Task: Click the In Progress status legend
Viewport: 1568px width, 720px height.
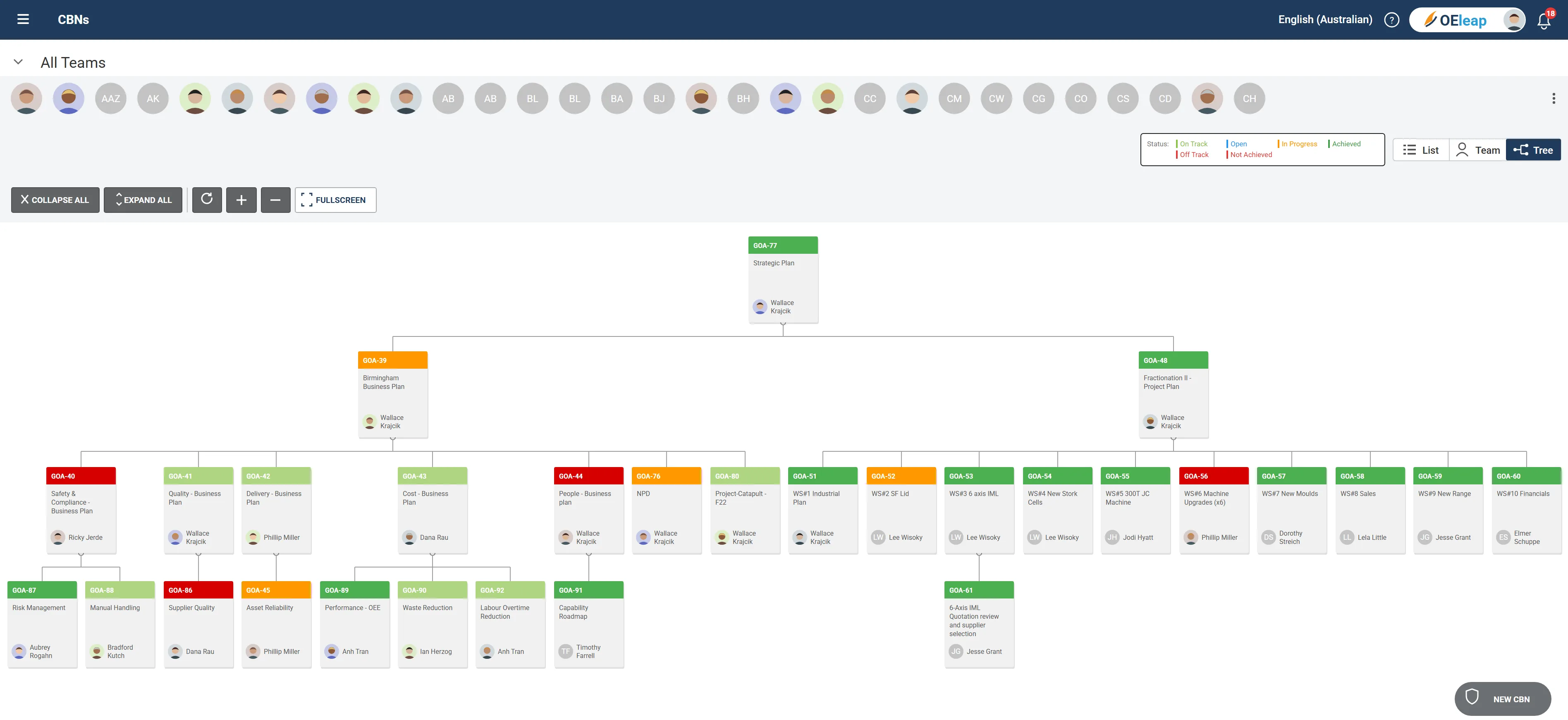Action: pos(1298,144)
